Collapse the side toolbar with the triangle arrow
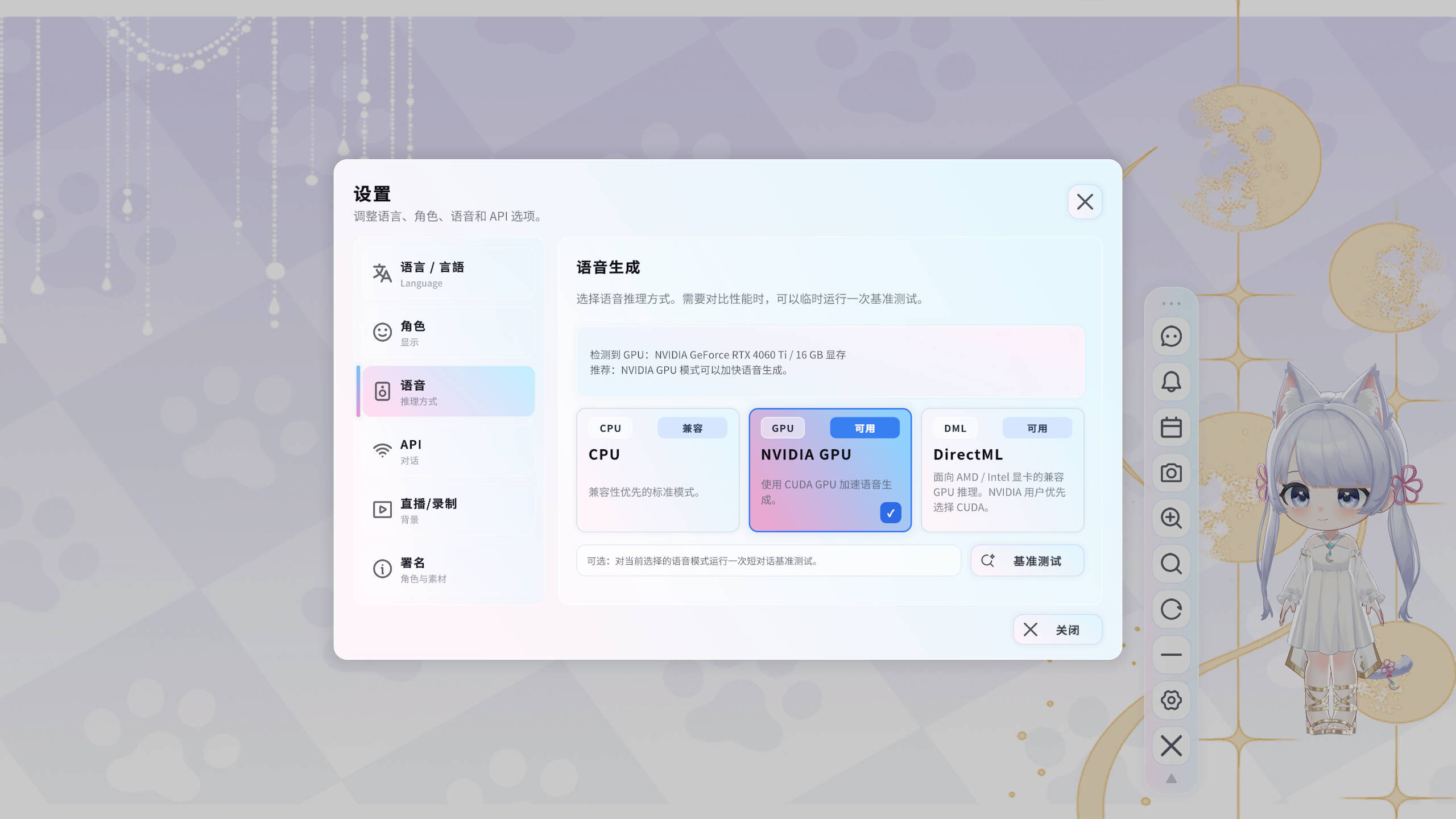The image size is (1456, 819). point(1171,779)
